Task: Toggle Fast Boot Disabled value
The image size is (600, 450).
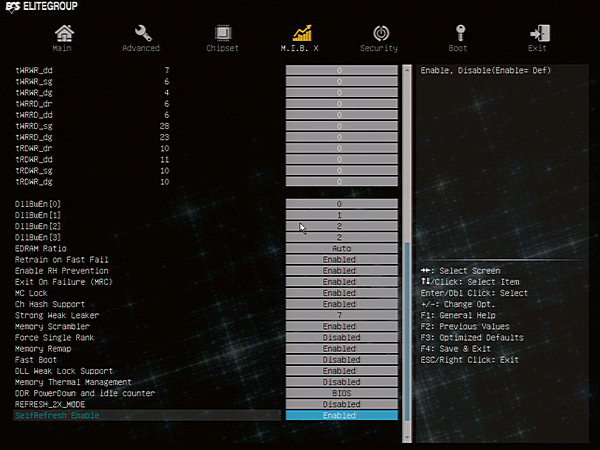Action: 342,359
